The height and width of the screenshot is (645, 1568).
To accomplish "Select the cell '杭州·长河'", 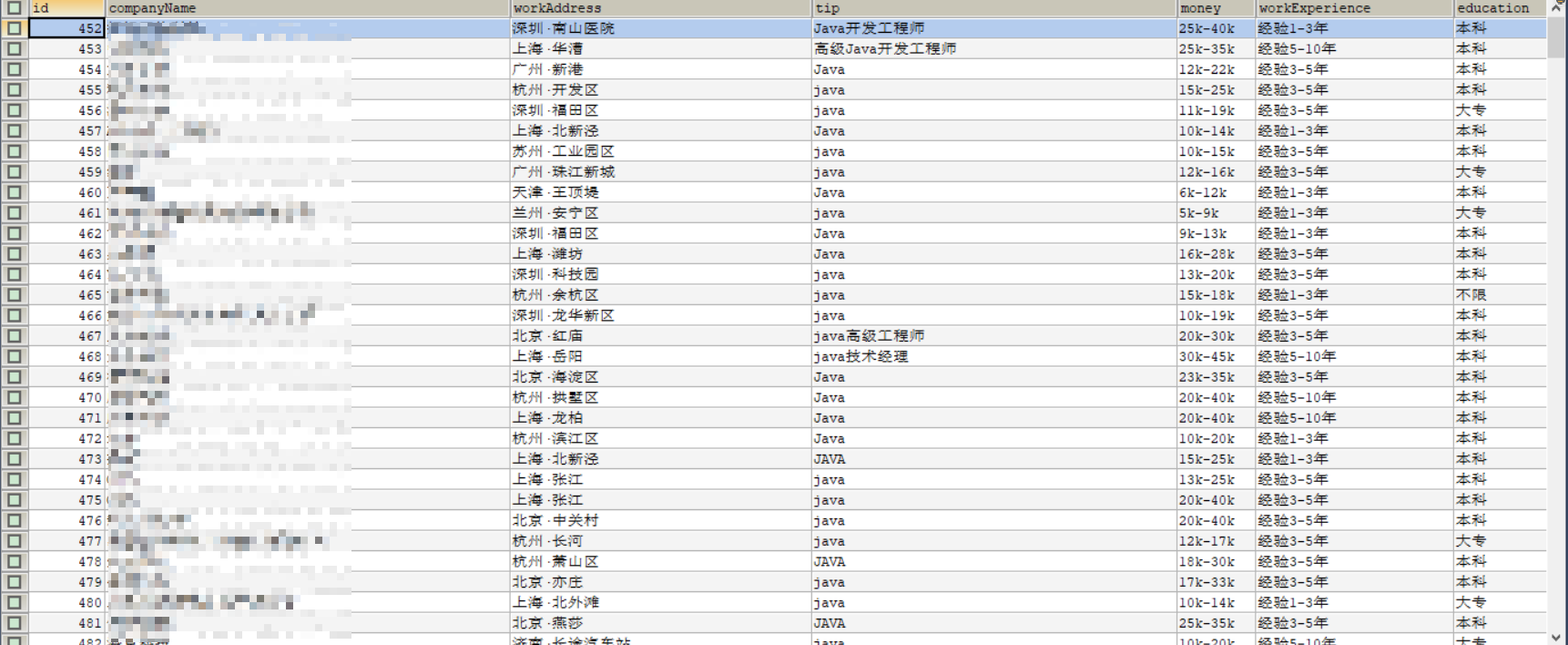I will tap(660, 540).
